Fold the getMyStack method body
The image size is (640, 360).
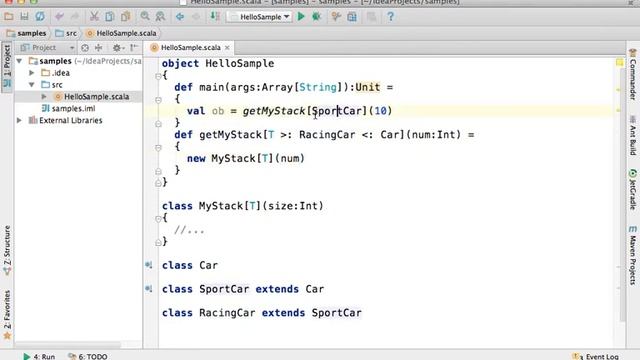tap(158, 147)
